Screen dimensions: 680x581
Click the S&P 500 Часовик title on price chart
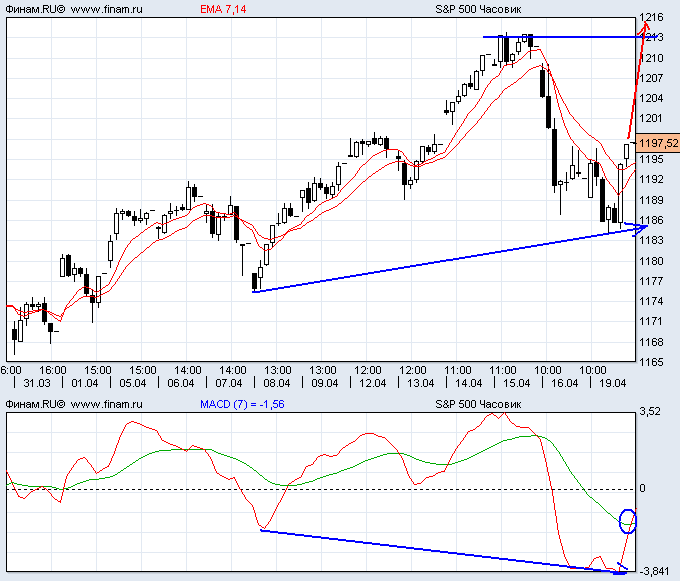[478, 9]
